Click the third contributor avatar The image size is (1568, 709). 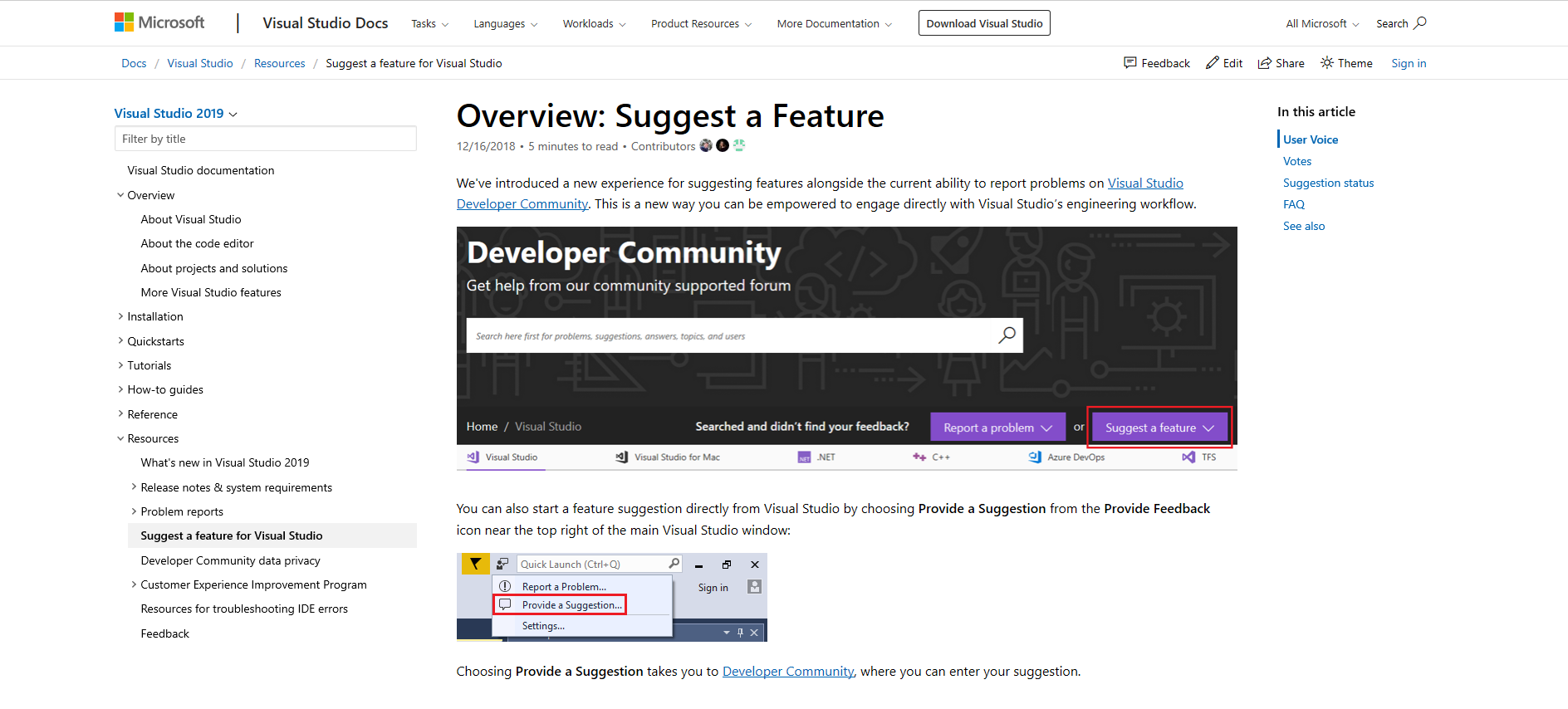click(x=739, y=145)
